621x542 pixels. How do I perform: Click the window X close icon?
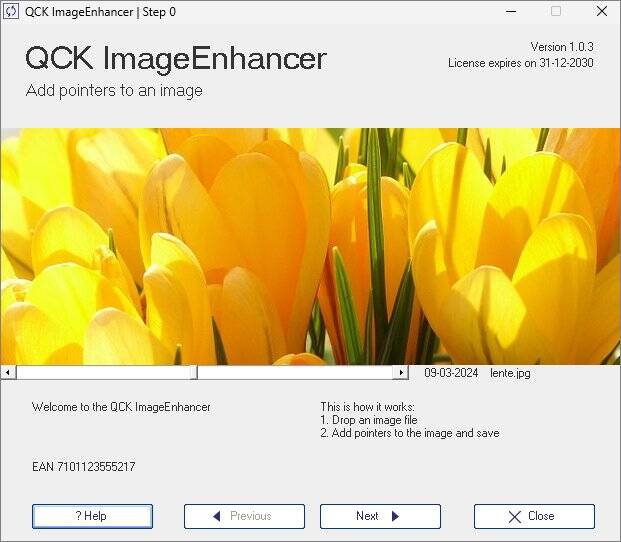point(602,11)
